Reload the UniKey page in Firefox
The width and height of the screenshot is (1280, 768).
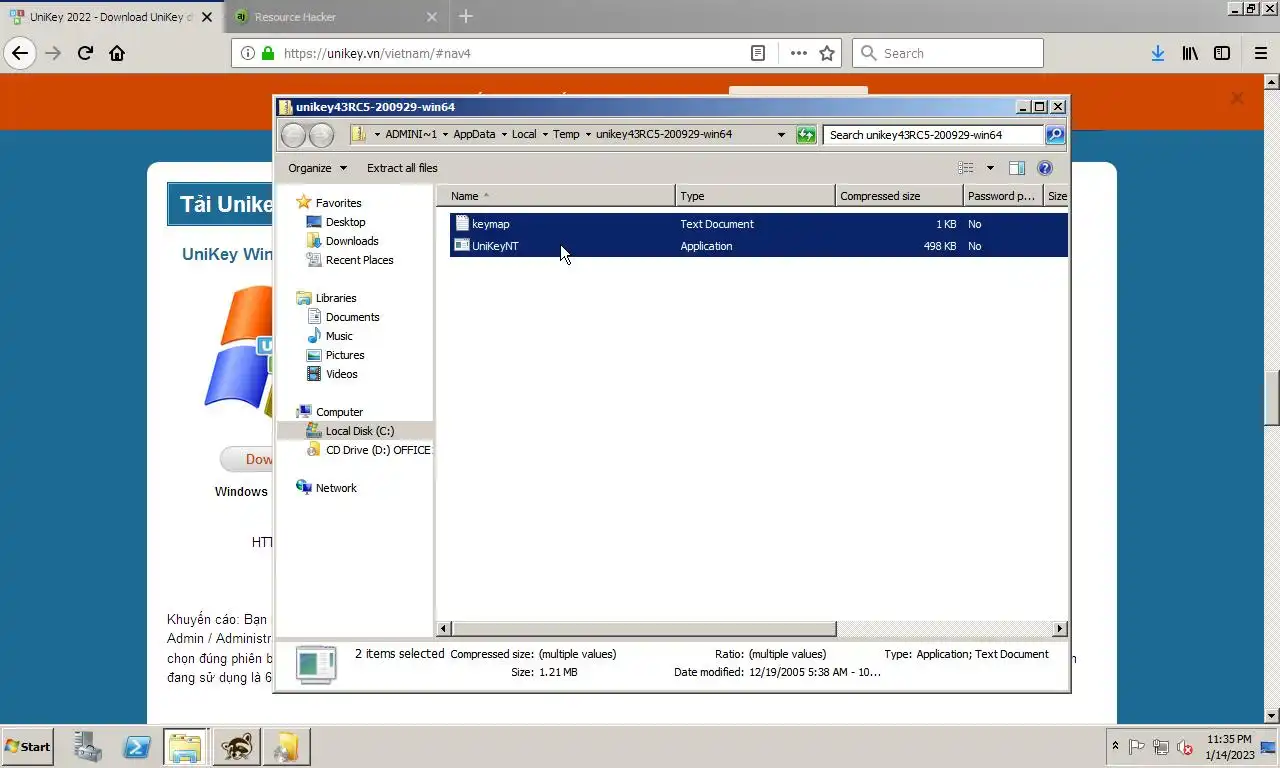(85, 53)
